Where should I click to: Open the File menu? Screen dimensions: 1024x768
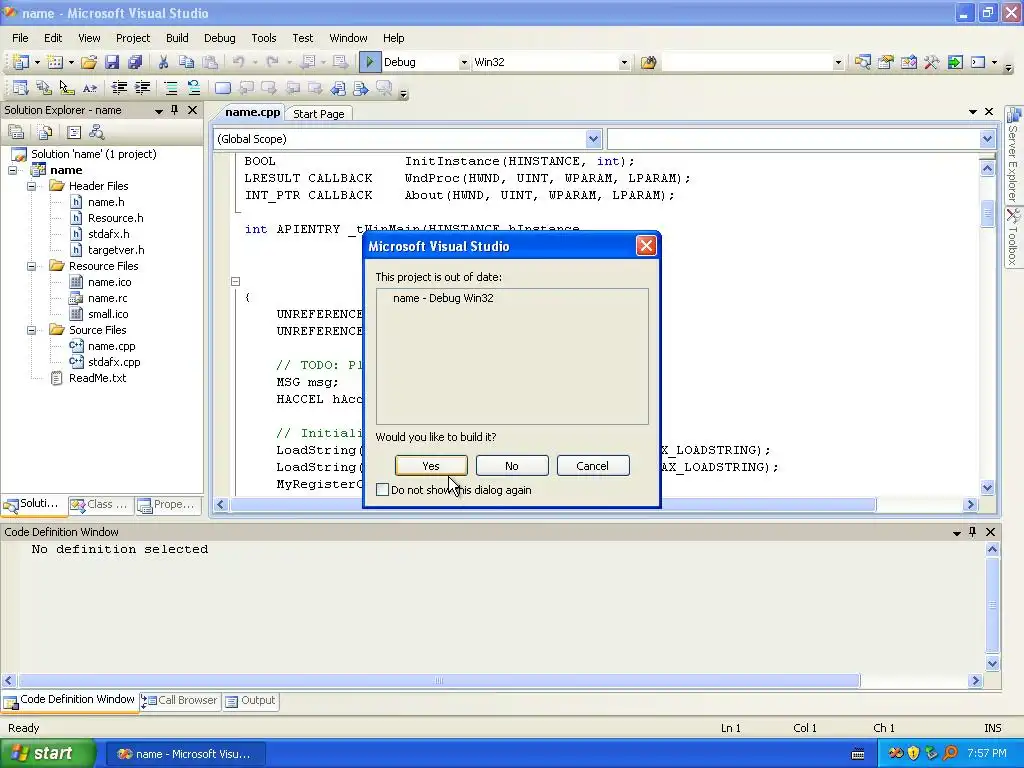pos(20,38)
